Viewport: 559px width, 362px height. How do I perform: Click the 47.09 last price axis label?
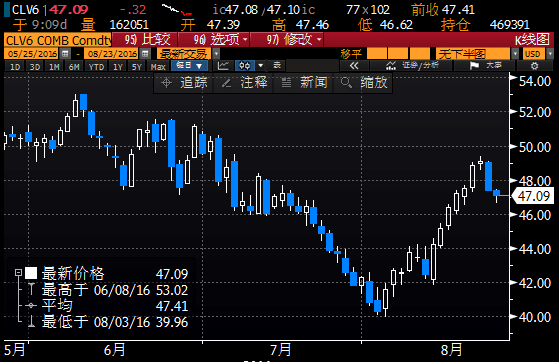533,196
